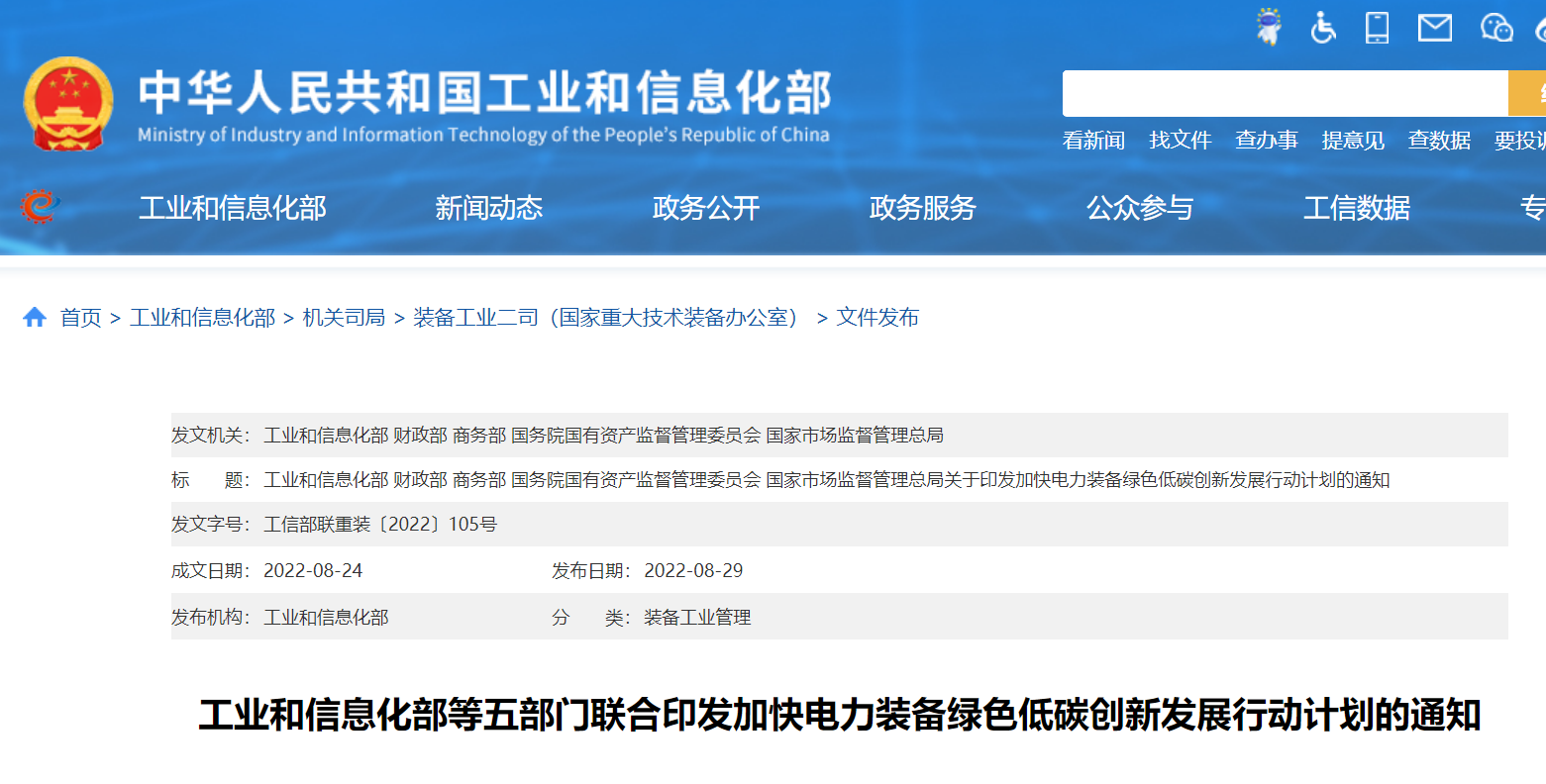Screen dimensions: 1546x784
Task: Click document number 工信部联重装〔2022〕105号
Action: 380,525
